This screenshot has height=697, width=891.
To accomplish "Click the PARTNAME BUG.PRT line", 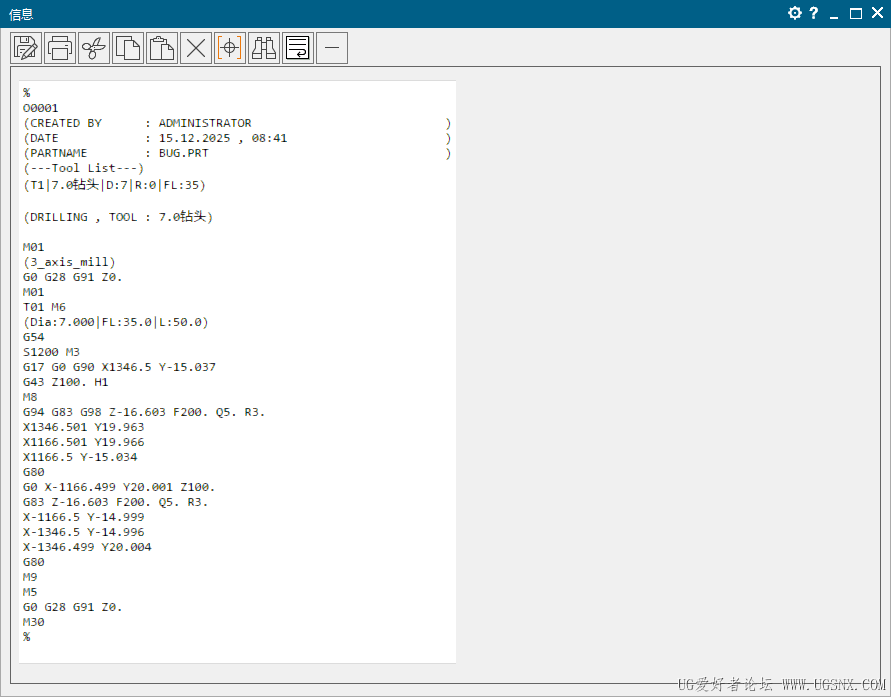I will click(x=237, y=153).
